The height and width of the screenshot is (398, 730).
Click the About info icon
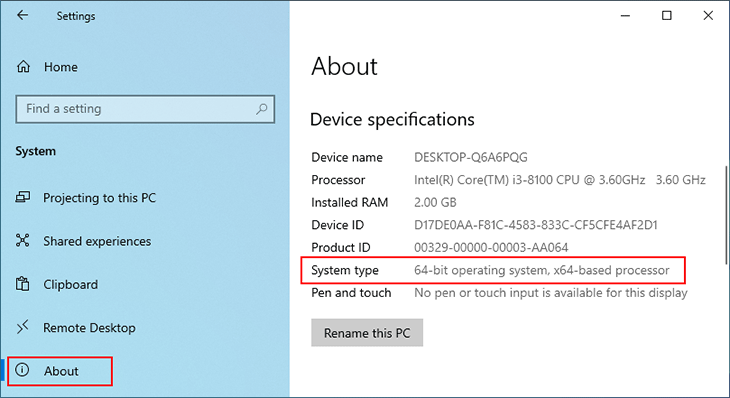click(22, 370)
